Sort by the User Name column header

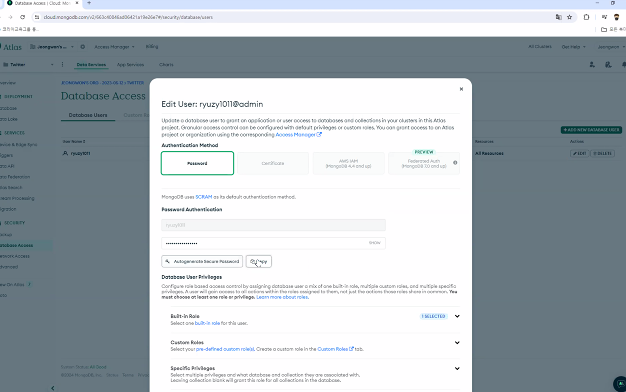(x=74, y=141)
